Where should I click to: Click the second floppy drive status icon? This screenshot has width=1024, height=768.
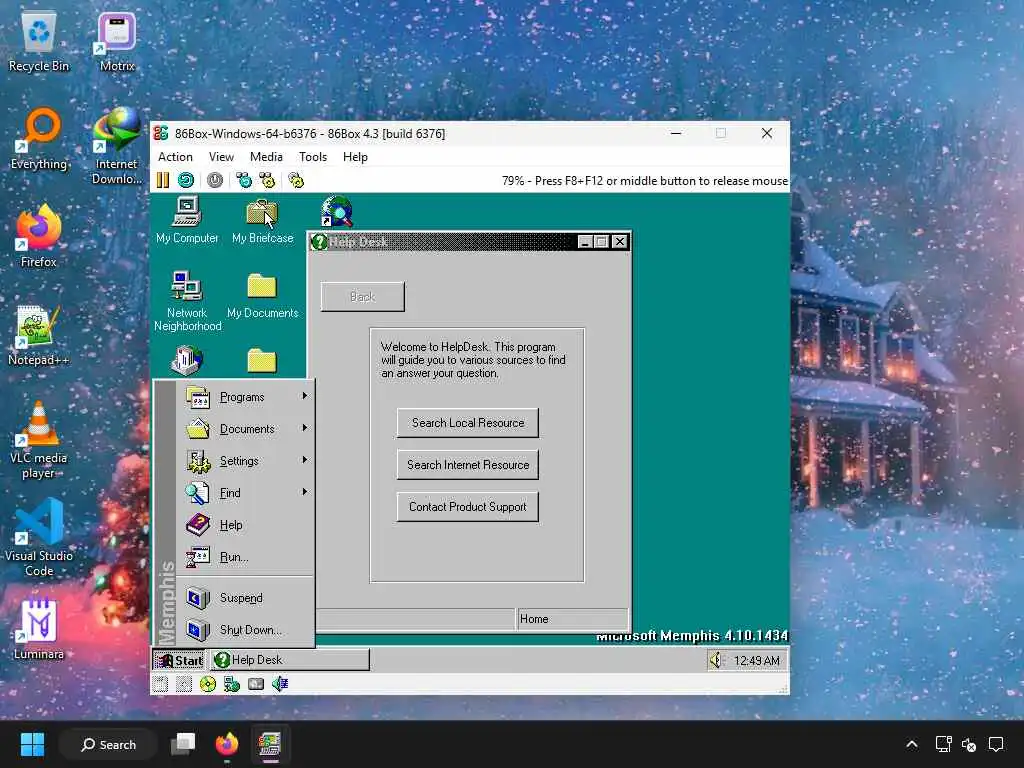pos(184,684)
